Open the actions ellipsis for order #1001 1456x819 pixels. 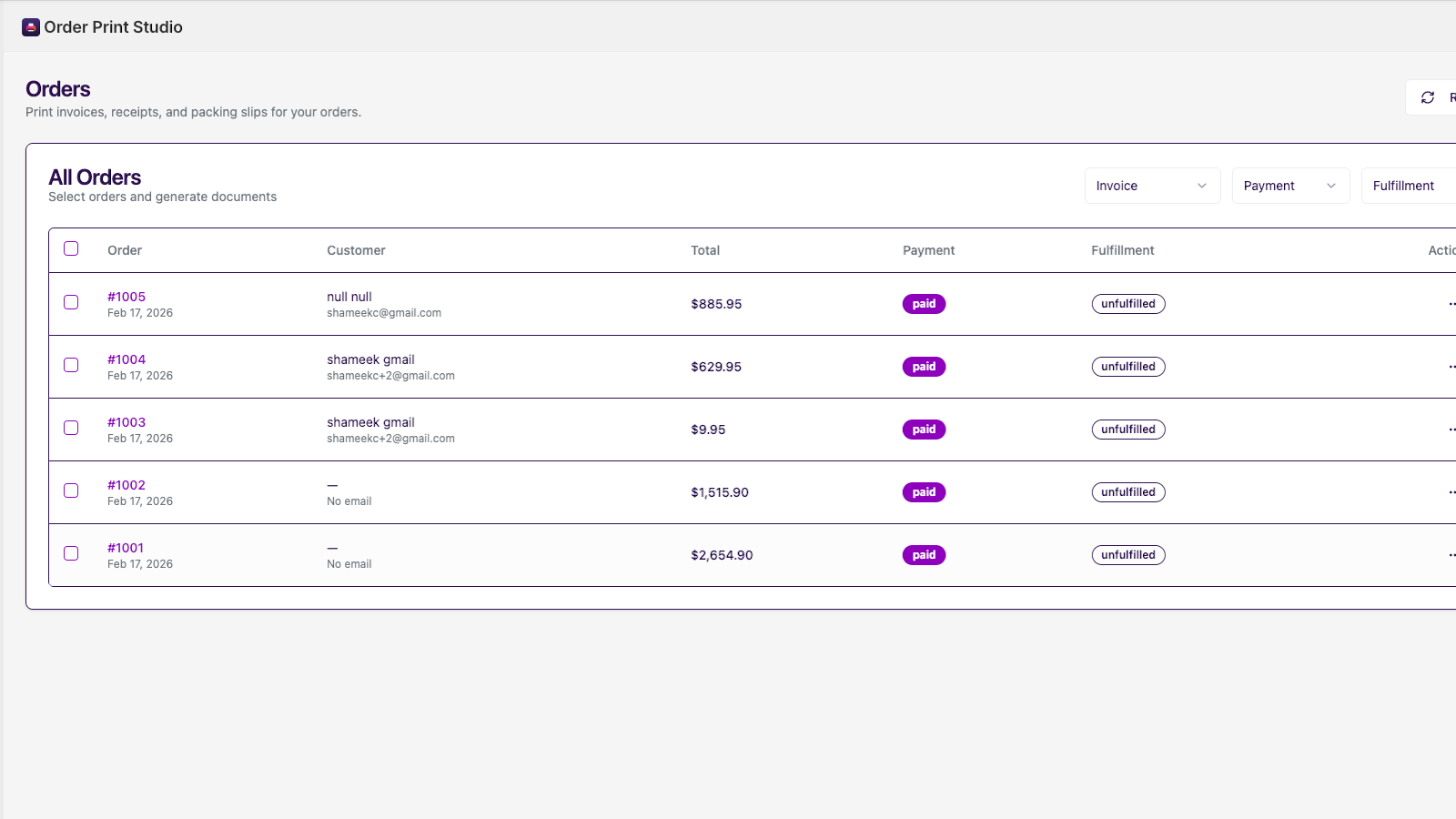[1451, 554]
